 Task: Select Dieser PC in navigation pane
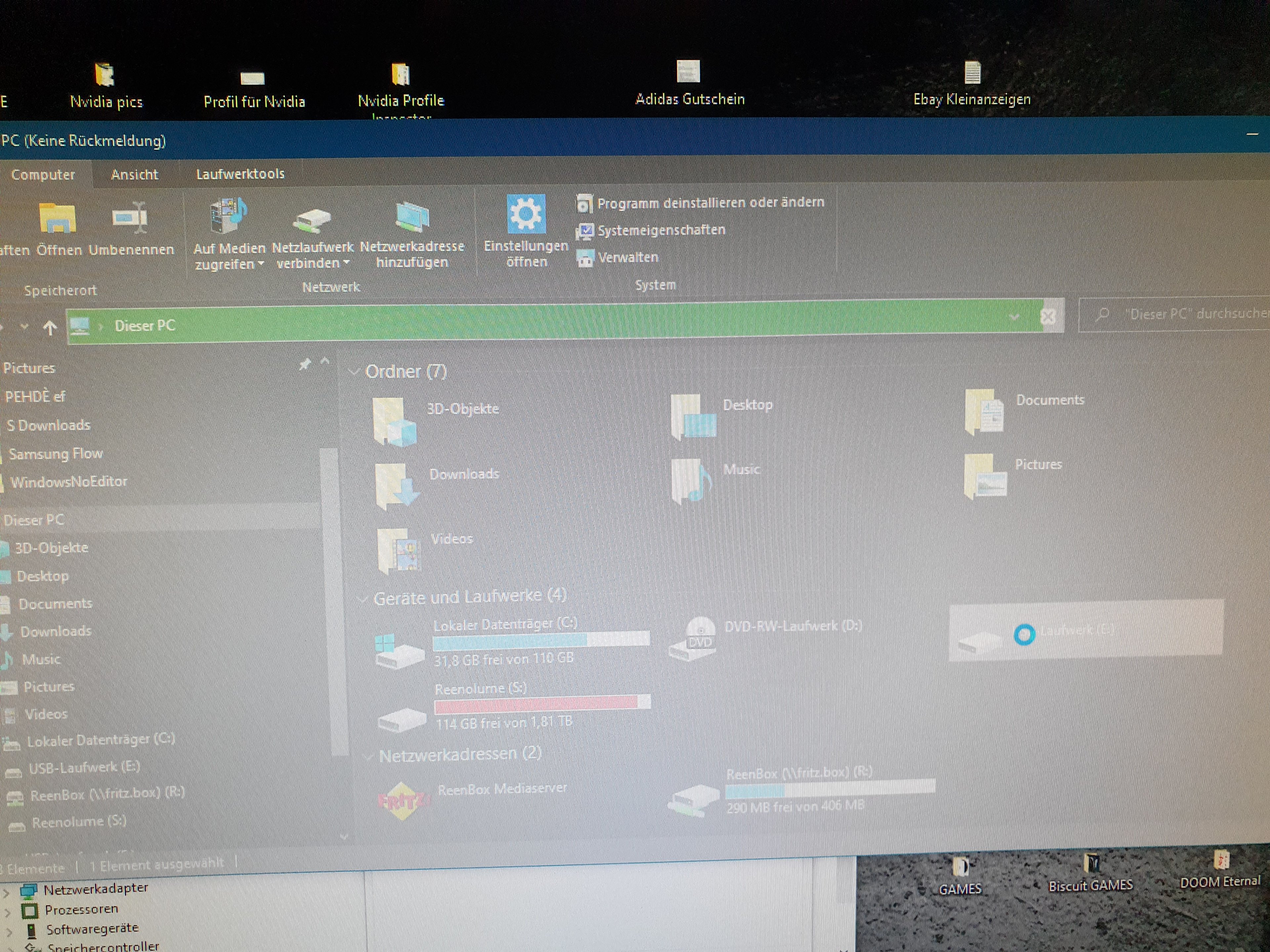pyautogui.click(x=34, y=520)
